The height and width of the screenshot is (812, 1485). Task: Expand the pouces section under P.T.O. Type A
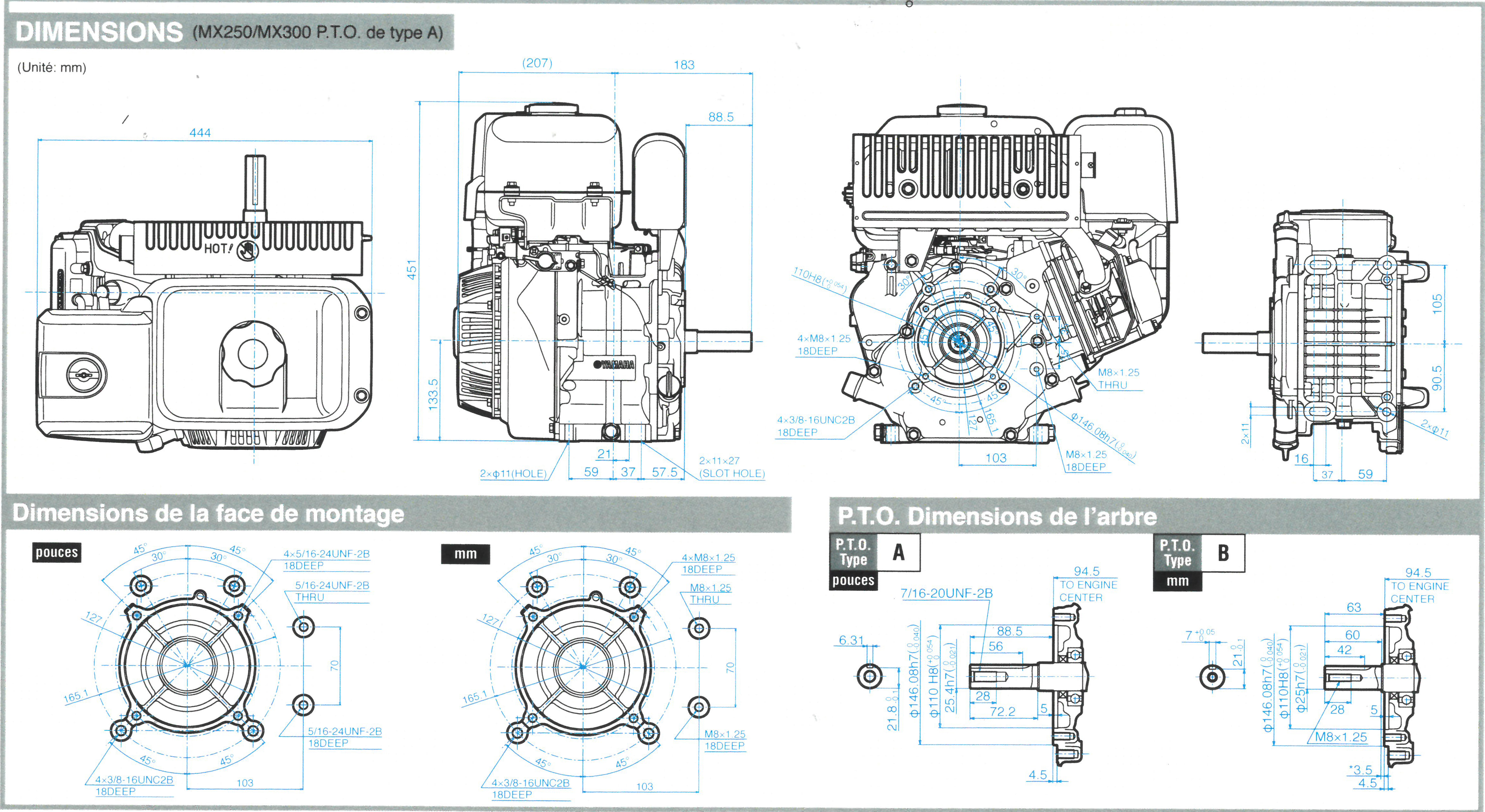click(853, 581)
